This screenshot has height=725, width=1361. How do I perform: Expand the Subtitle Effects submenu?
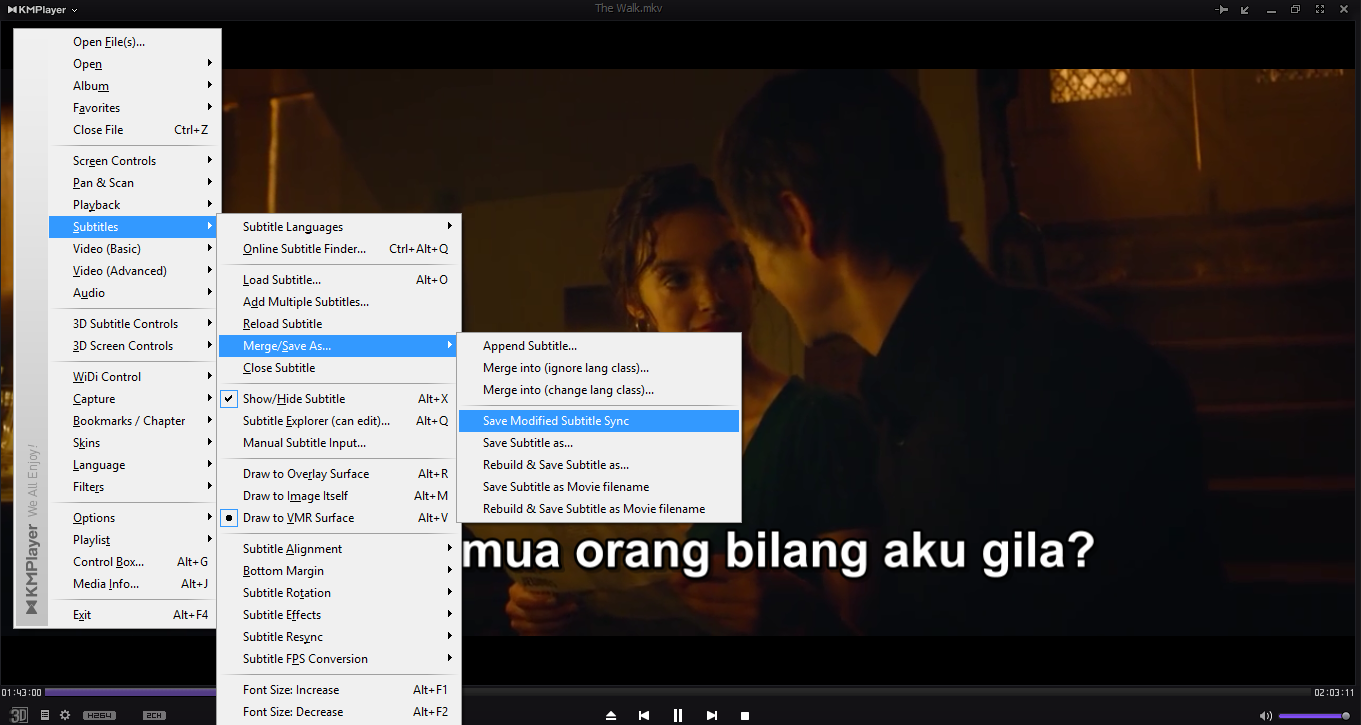tap(339, 615)
